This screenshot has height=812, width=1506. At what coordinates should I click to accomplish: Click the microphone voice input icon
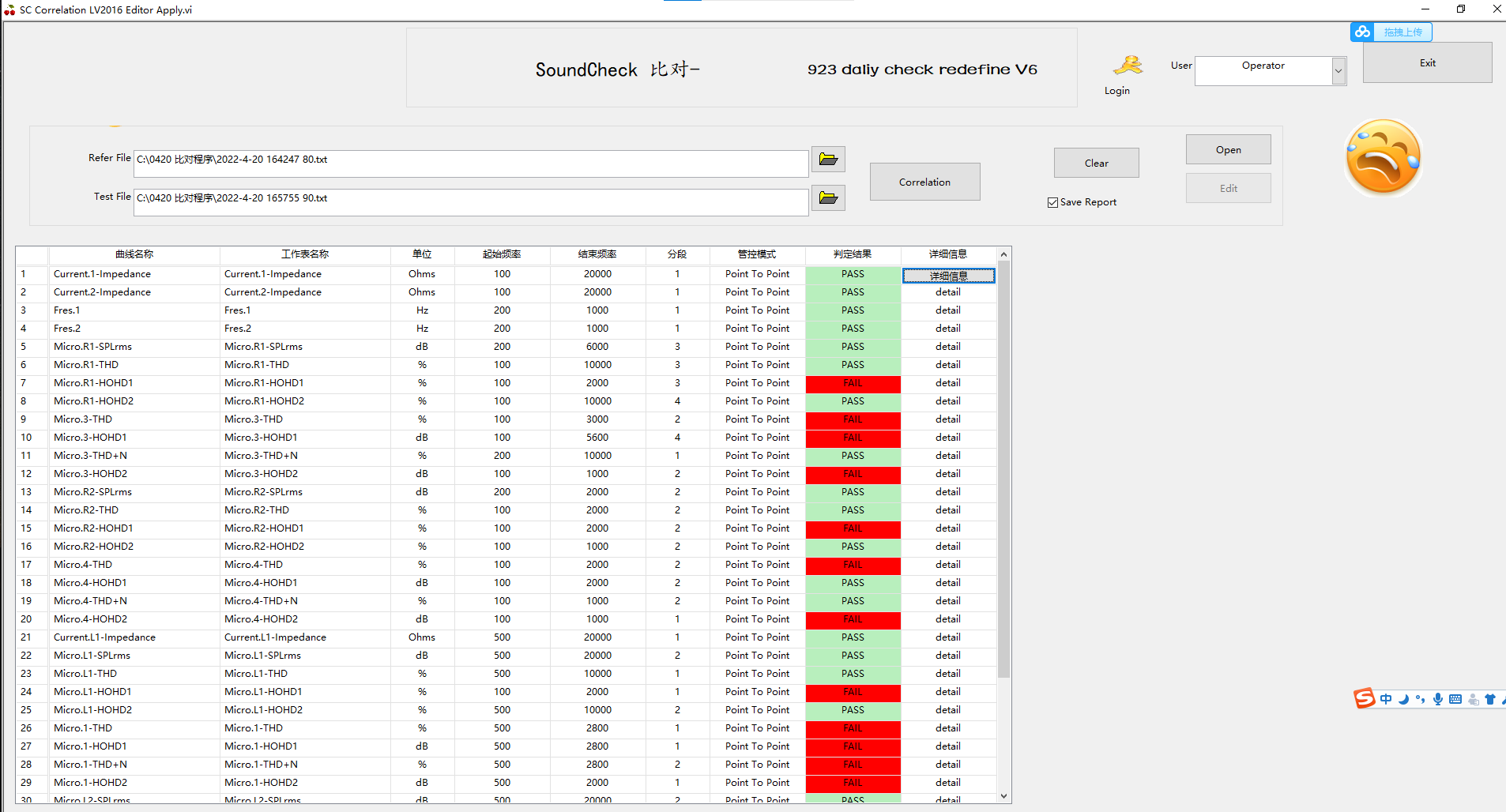click(x=1438, y=699)
